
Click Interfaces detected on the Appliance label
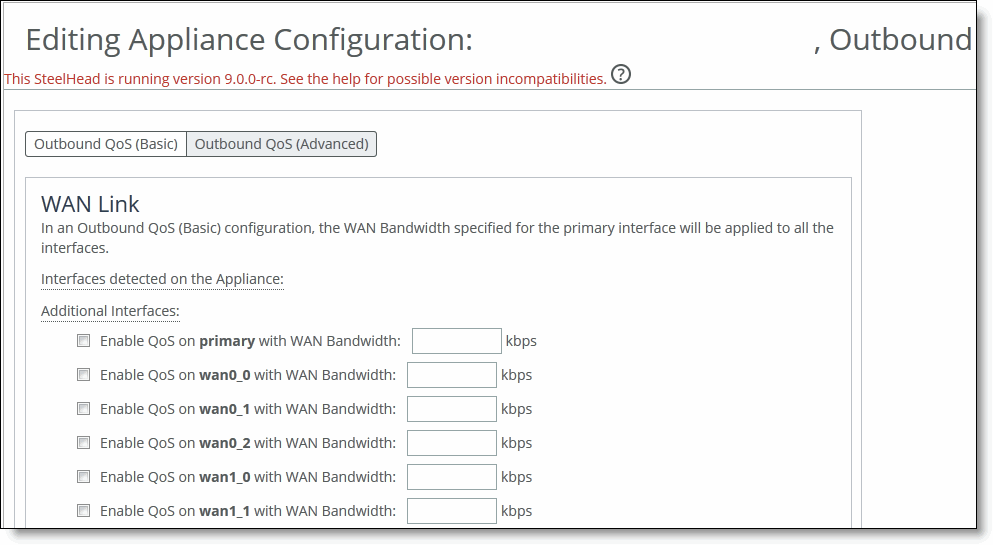pyautogui.click(x=162, y=279)
